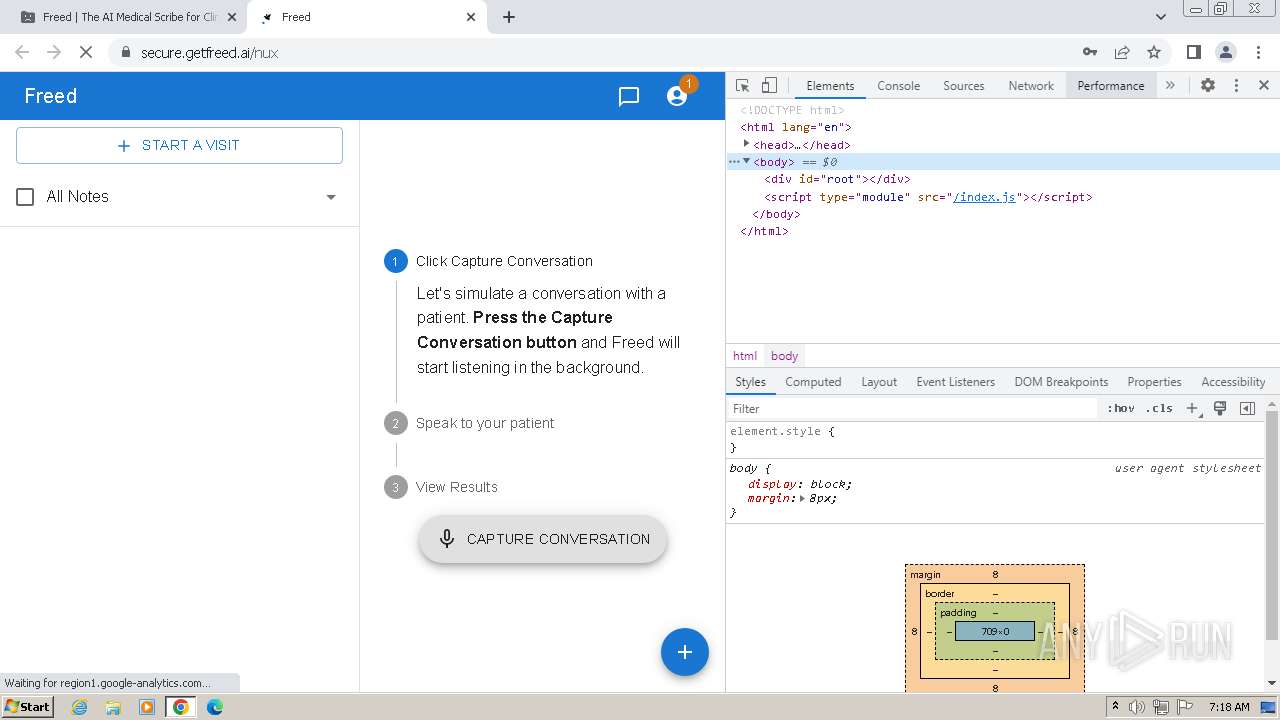Add new style rule plus icon
This screenshot has width=1280, height=720.
[1192, 408]
